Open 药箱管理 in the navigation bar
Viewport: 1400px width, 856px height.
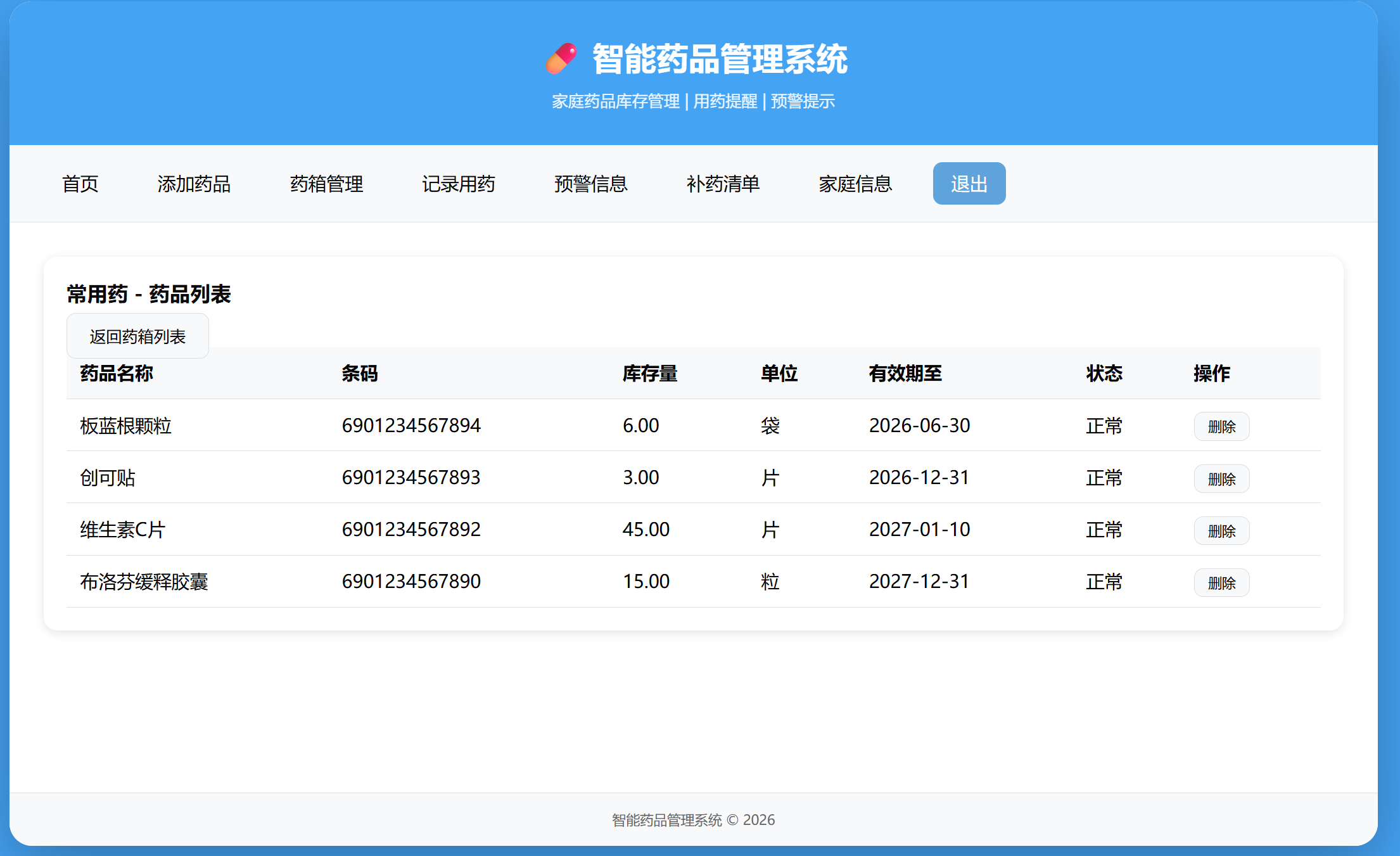[x=326, y=184]
